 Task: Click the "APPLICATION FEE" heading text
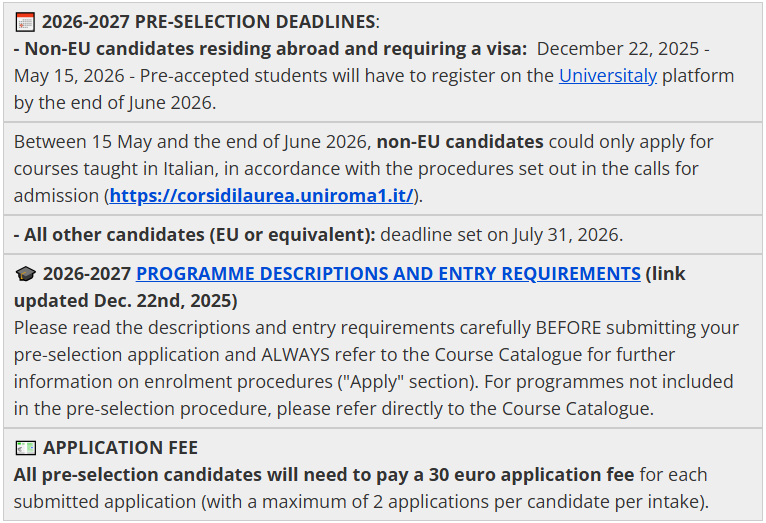coord(120,448)
